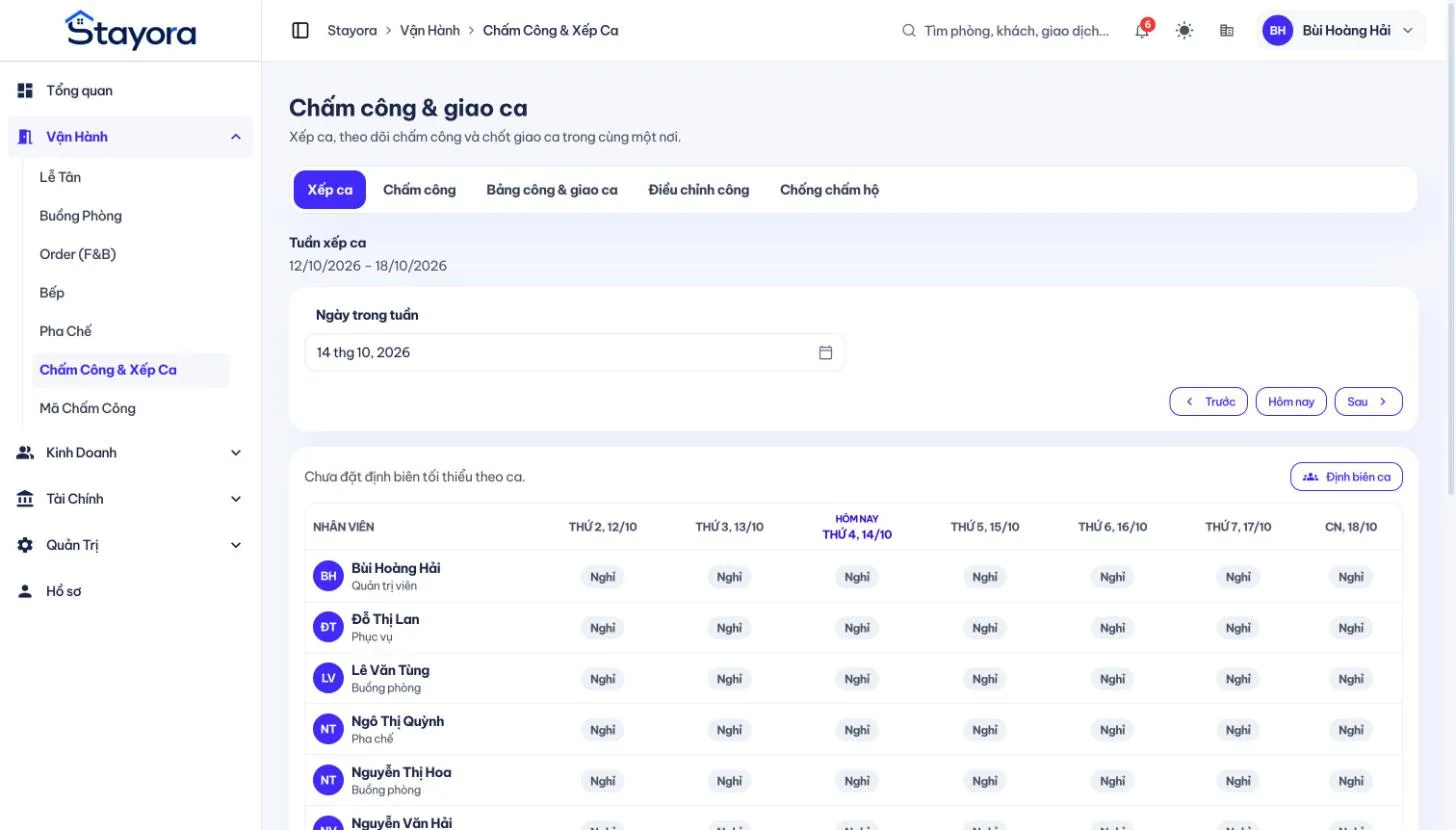Select the Điều chỉnh công tab

699,190
